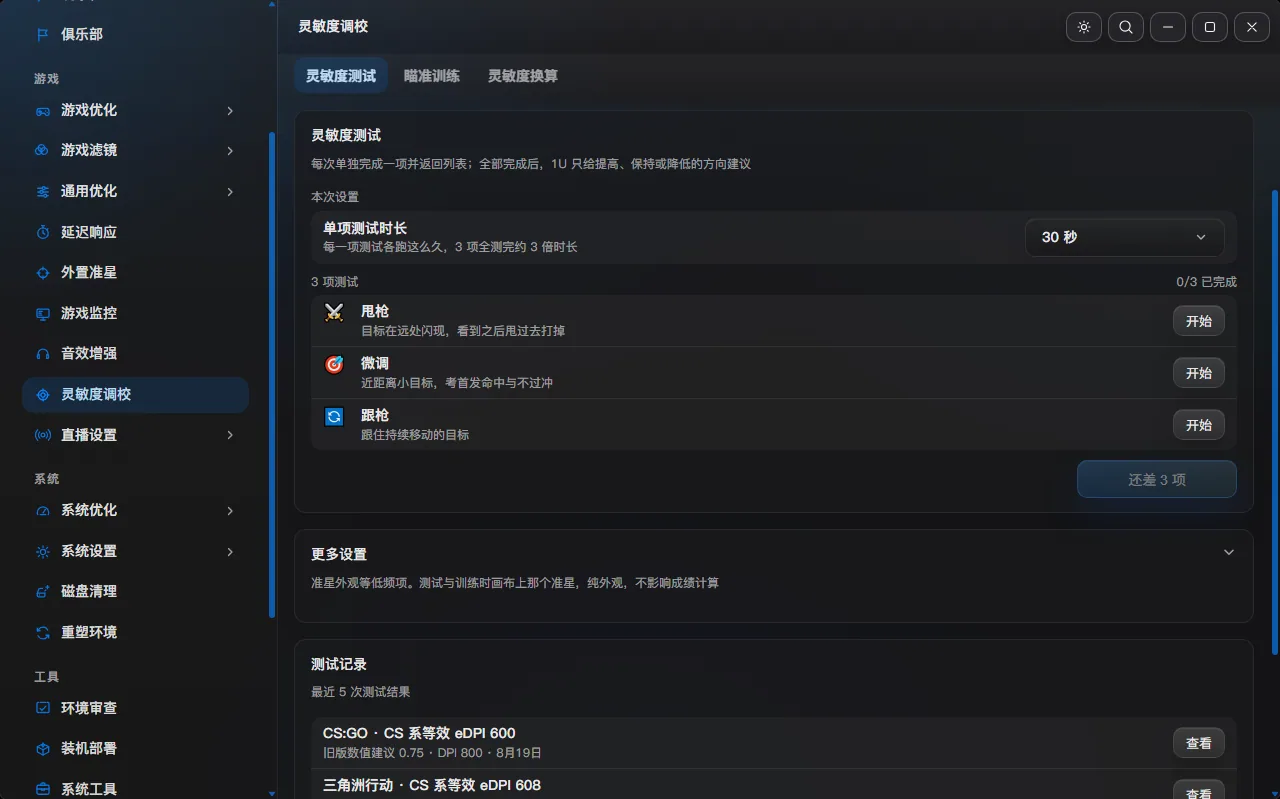Viewport: 1280px width, 799px height.
Task: Start the 微调 test
Action: pos(1199,373)
